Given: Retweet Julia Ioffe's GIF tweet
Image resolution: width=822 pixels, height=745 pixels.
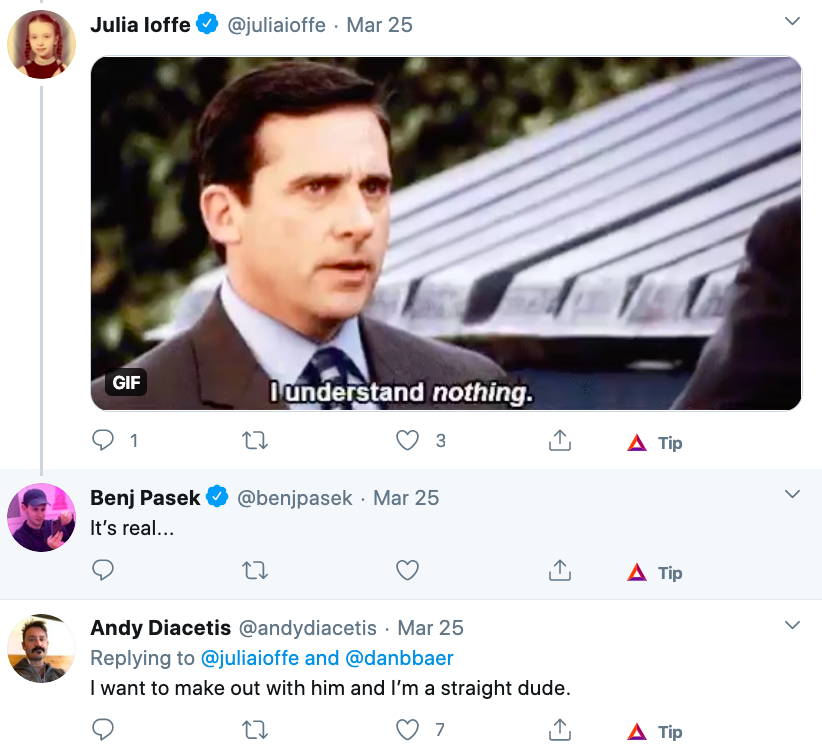Looking at the screenshot, I should [255, 440].
